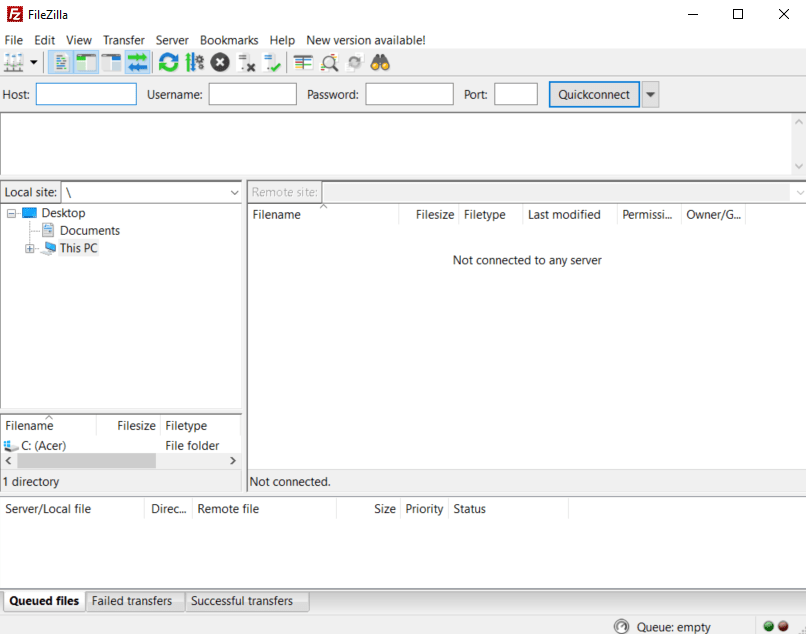
Task: Click the red activity indicator light
Action: (783, 626)
